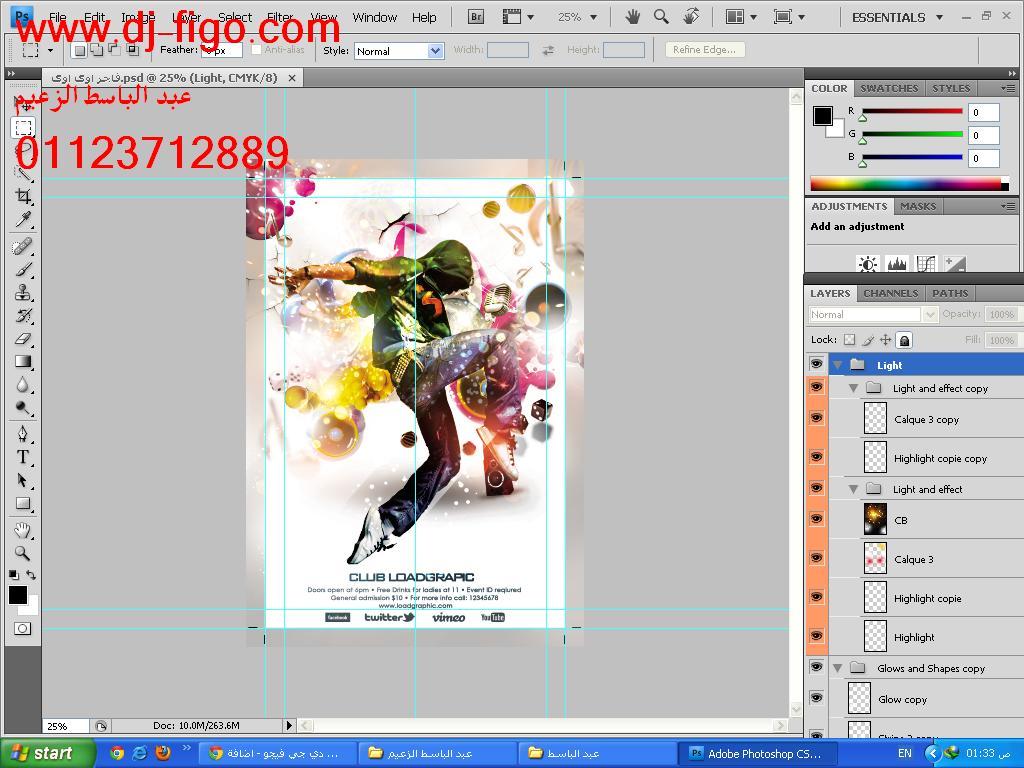Select the Eraser tool
This screenshot has width=1024, height=768.
pos(23,339)
